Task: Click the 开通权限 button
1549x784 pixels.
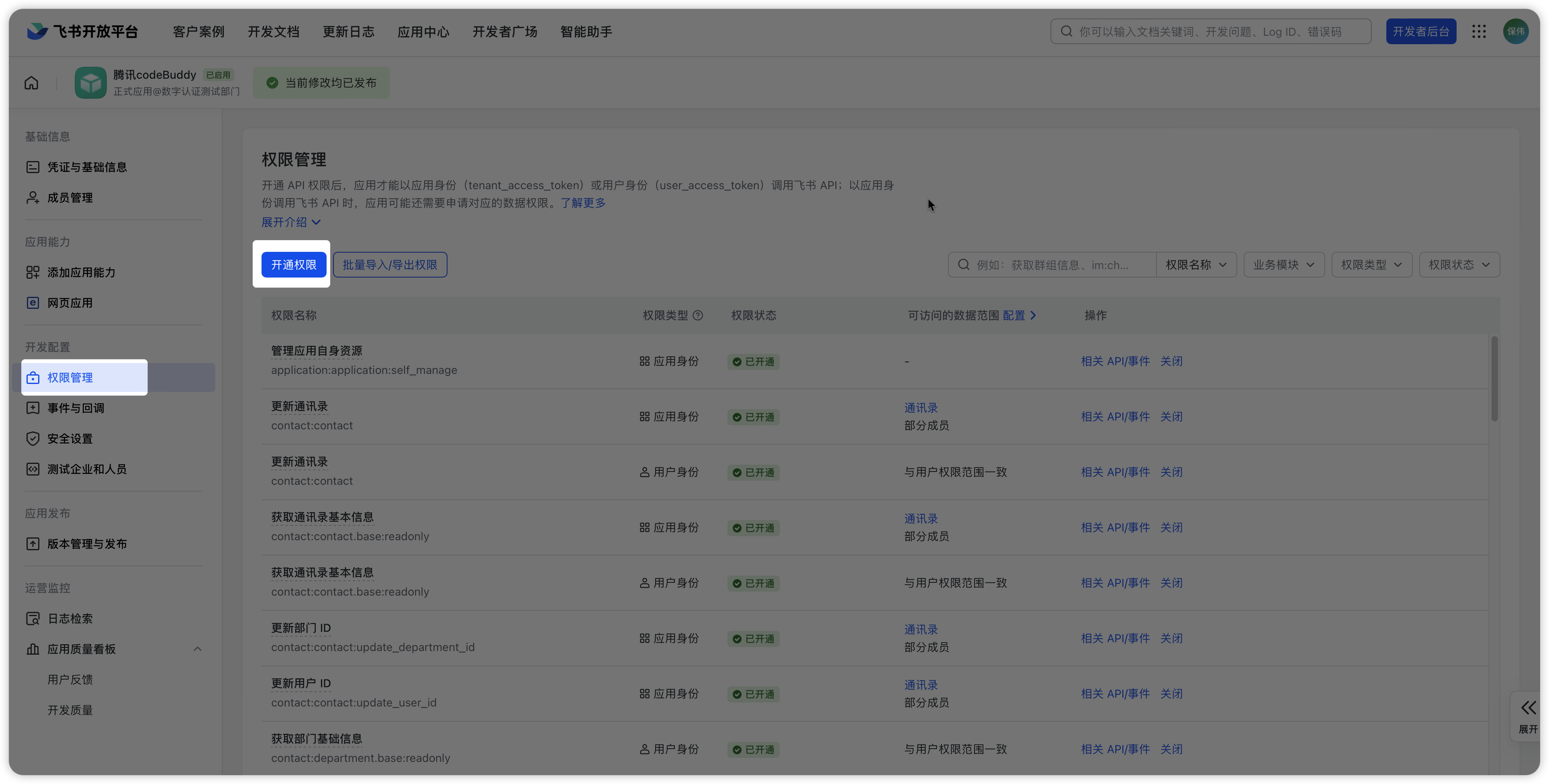Action: (293, 265)
